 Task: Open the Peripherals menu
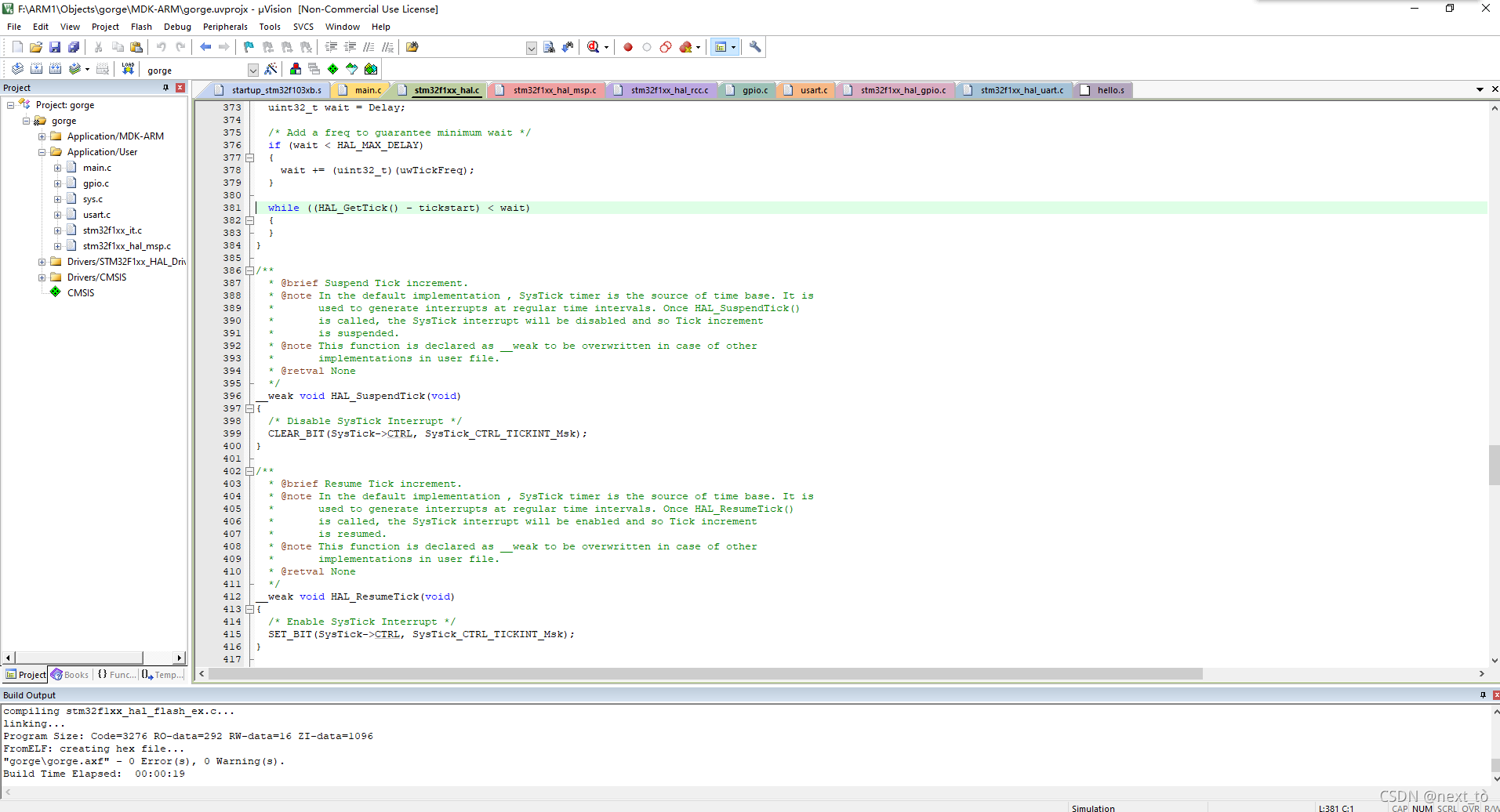[225, 27]
